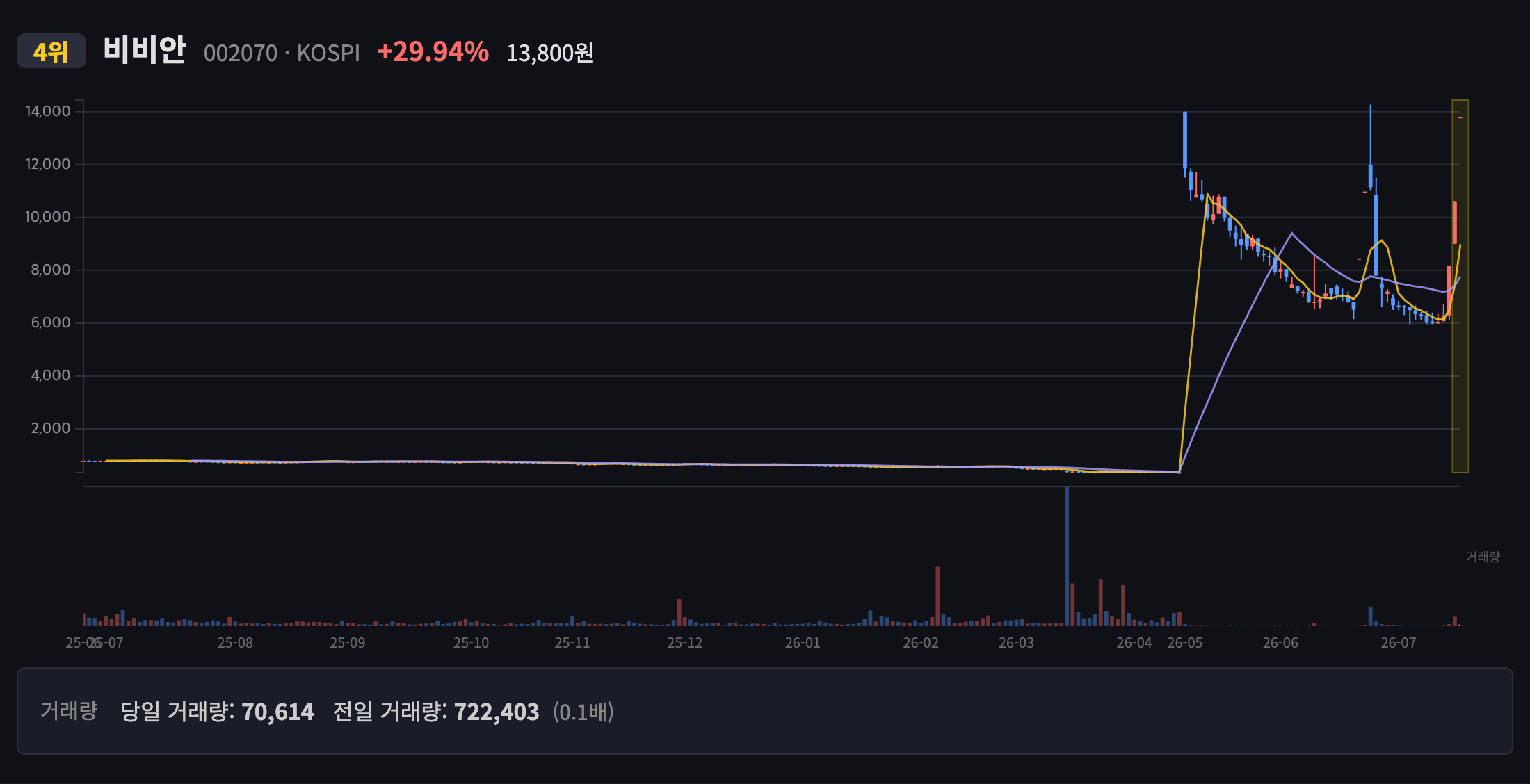Click the ticker text 002070 · KOSPI

coord(282,53)
